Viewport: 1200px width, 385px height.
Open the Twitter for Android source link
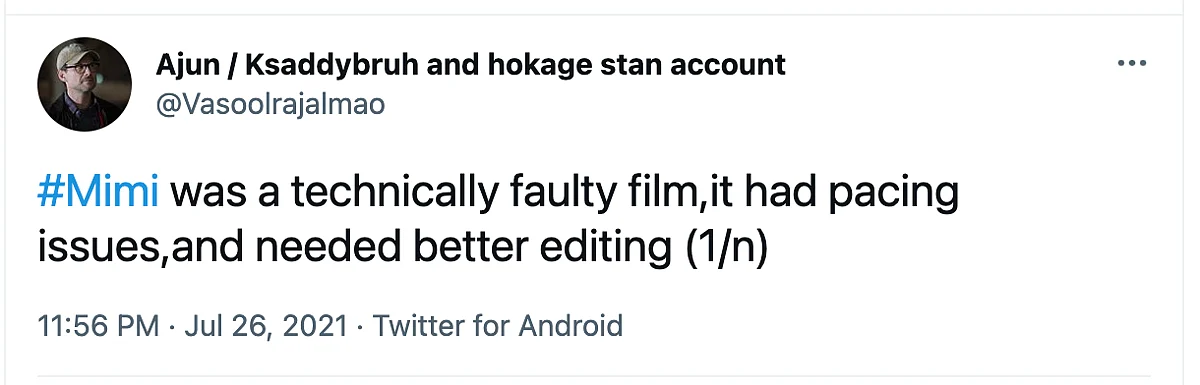(497, 326)
